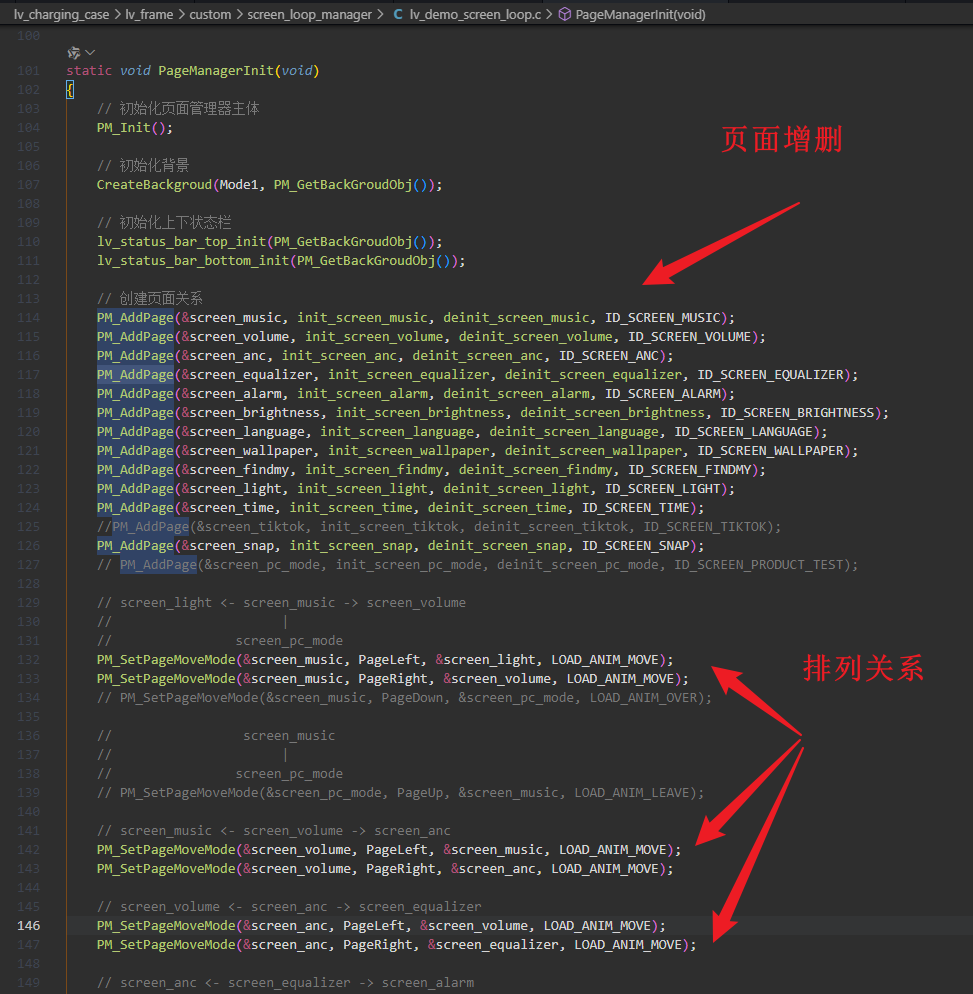Click the comment '// 初始化上下状态栏'
This screenshot has height=994, width=973.
tap(164, 223)
